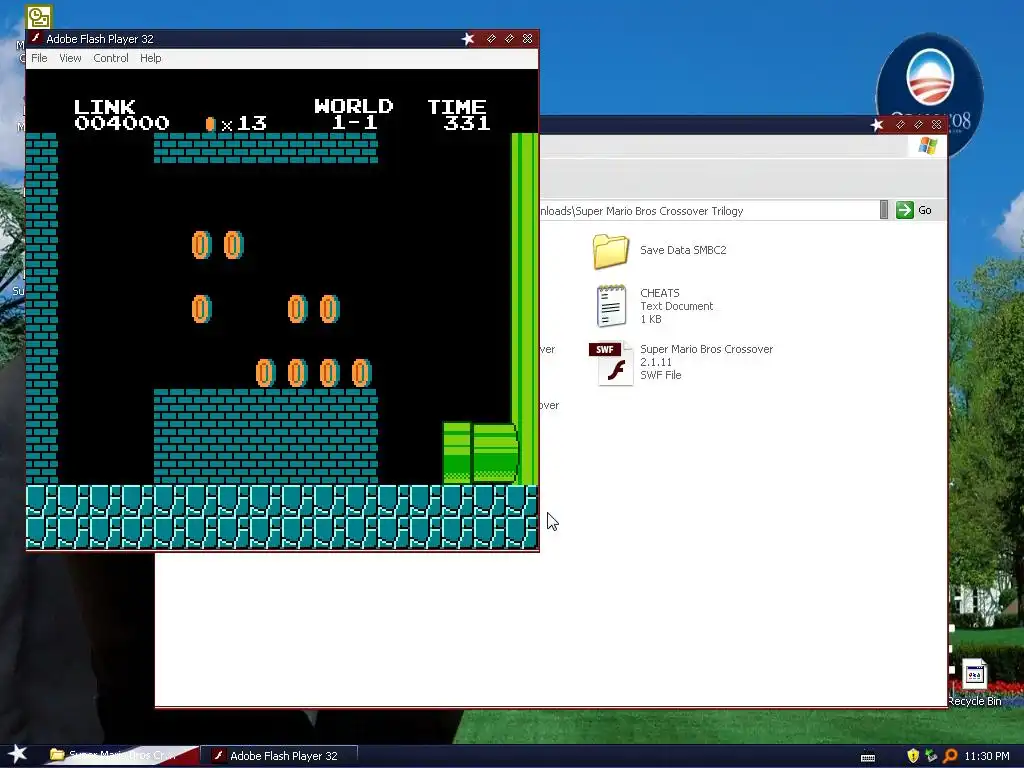Open the Control menu in Flash Player
The height and width of the screenshot is (768, 1024).
pos(110,58)
